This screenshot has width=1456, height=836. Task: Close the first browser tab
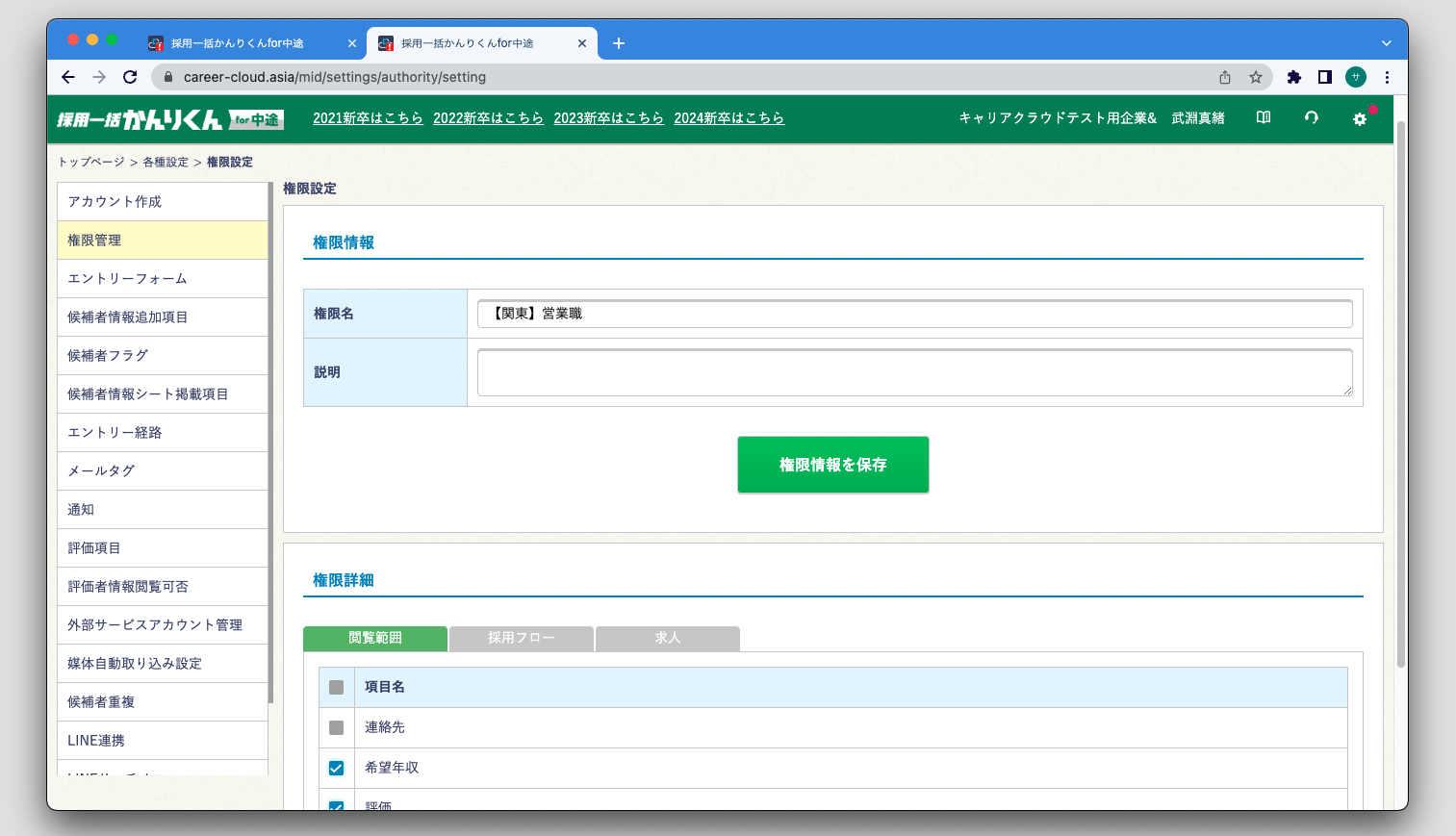(352, 43)
